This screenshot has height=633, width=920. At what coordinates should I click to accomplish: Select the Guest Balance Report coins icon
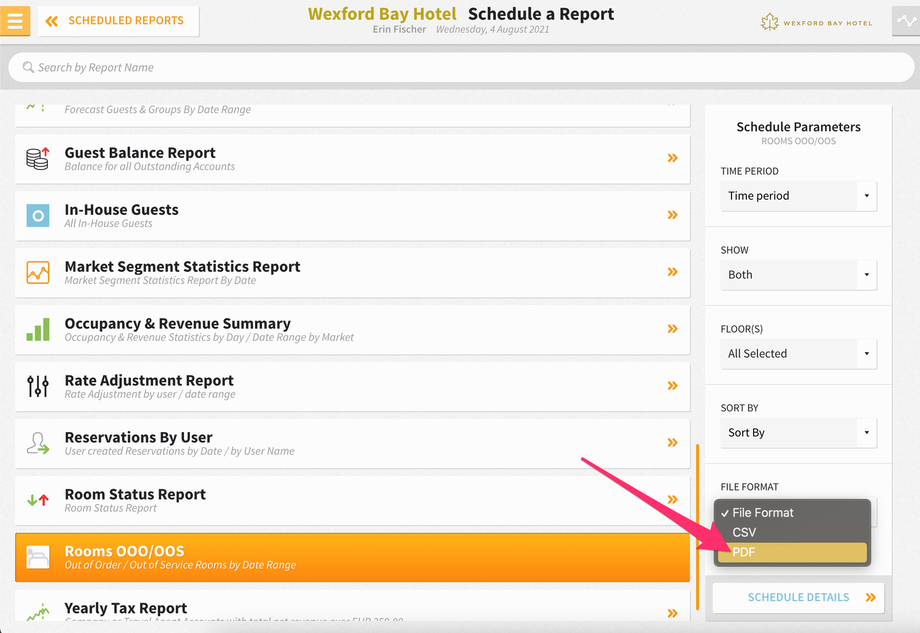[38, 159]
